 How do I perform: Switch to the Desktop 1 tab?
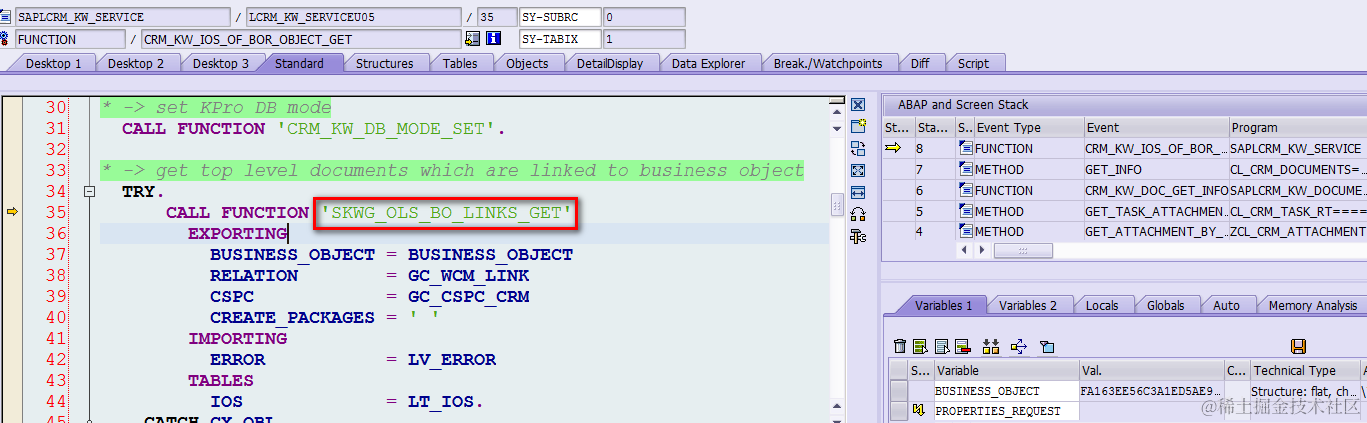(54, 63)
